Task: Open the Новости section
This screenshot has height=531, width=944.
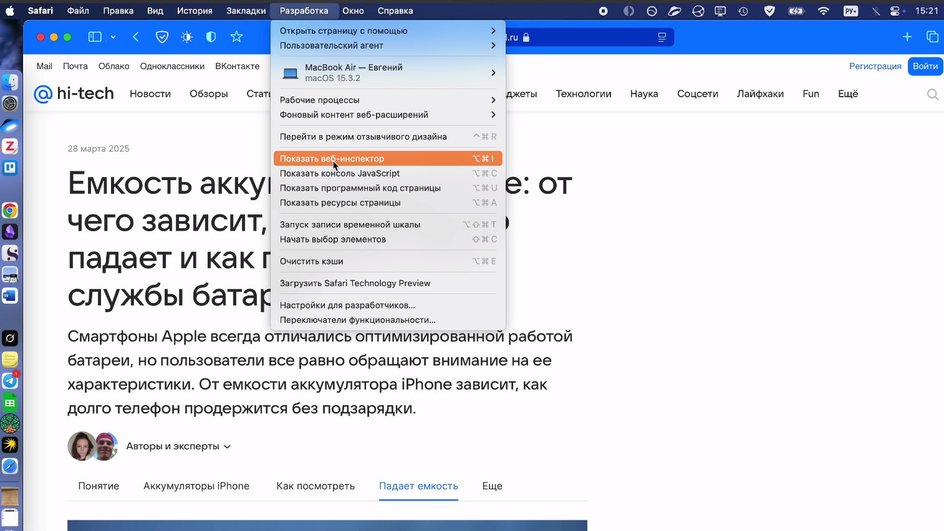Action: click(x=150, y=94)
